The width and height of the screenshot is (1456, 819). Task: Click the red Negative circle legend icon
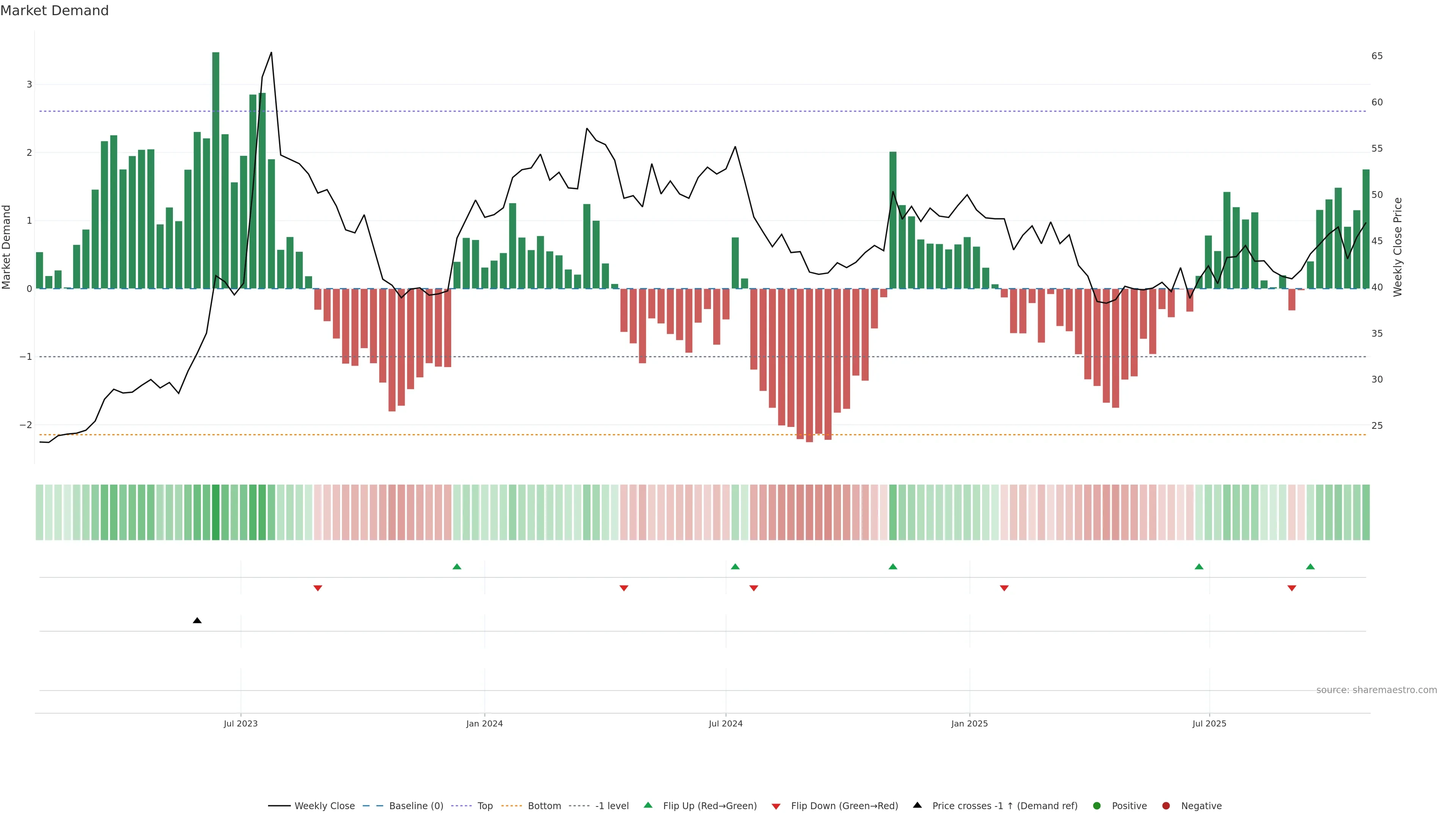[x=1166, y=805]
